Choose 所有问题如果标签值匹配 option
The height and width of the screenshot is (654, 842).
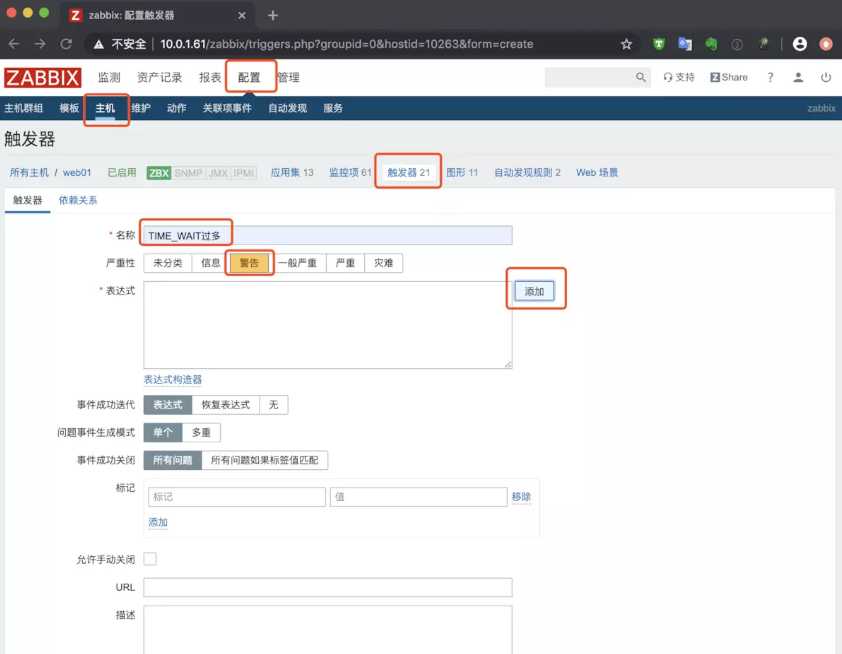[265, 460]
